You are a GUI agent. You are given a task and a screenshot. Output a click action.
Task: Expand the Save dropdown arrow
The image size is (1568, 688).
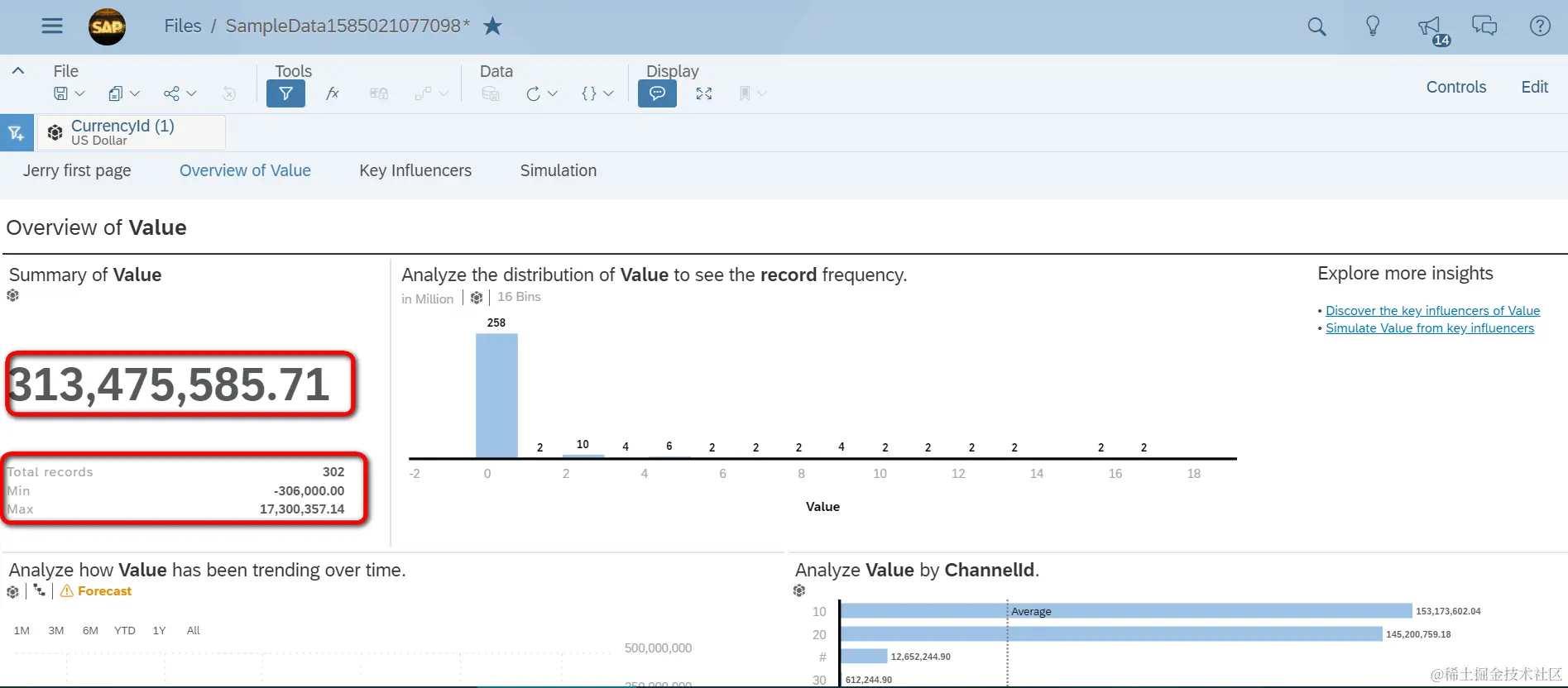click(x=79, y=93)
